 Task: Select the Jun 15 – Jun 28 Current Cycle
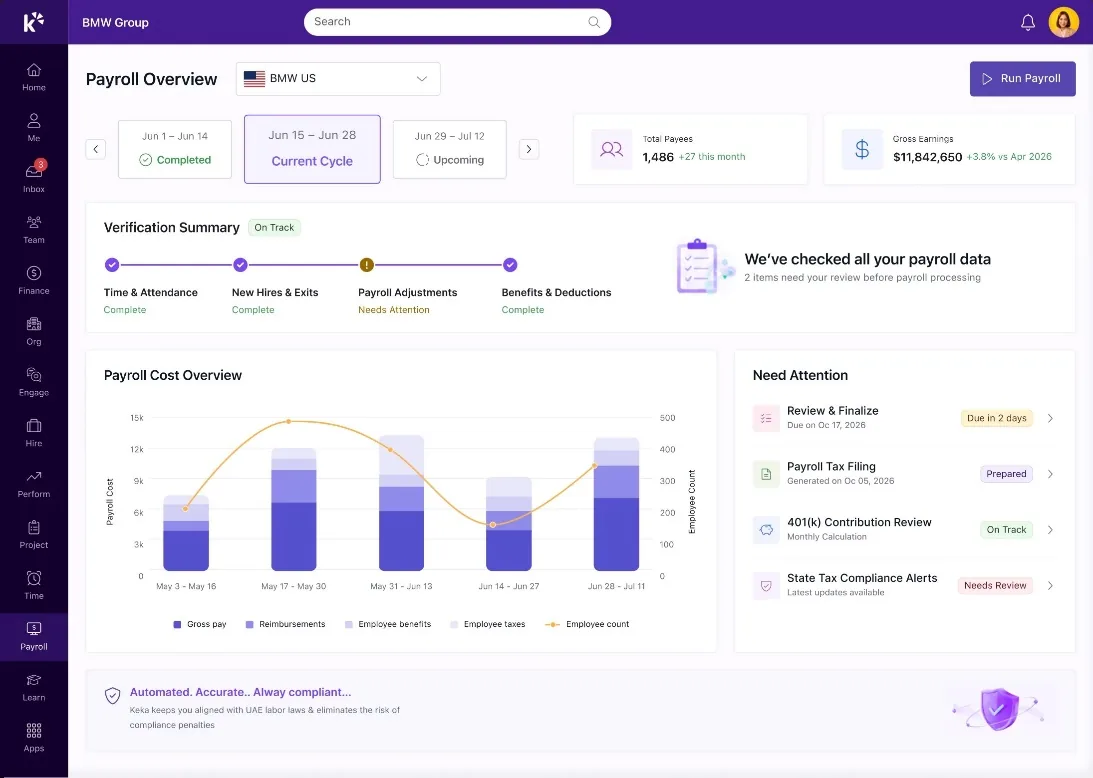click(x=312, y=149)
